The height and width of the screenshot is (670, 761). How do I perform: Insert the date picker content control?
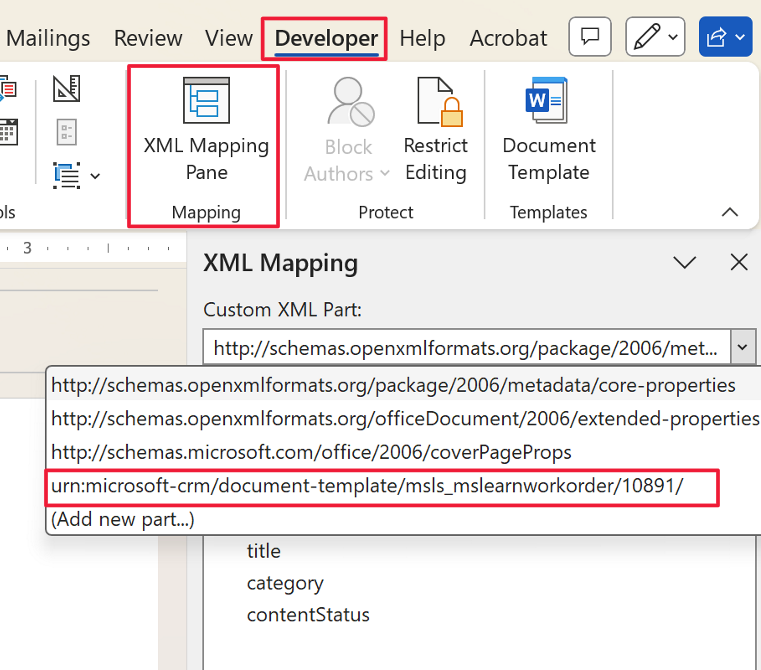click(x=8, y=132)
